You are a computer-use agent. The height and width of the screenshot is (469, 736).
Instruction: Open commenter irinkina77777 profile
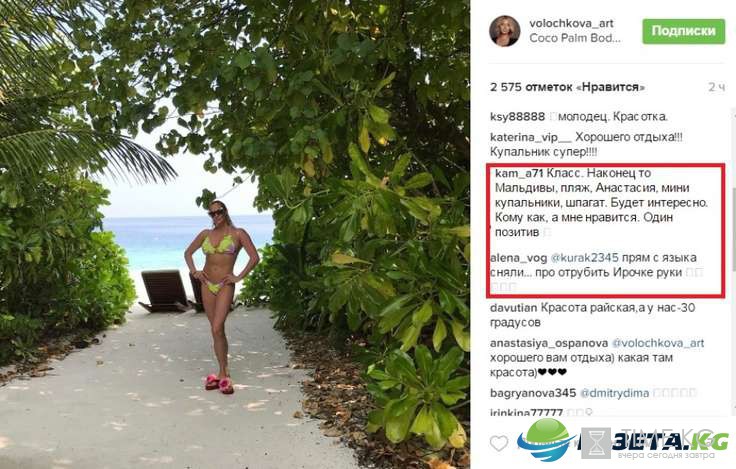coord(526,413)
